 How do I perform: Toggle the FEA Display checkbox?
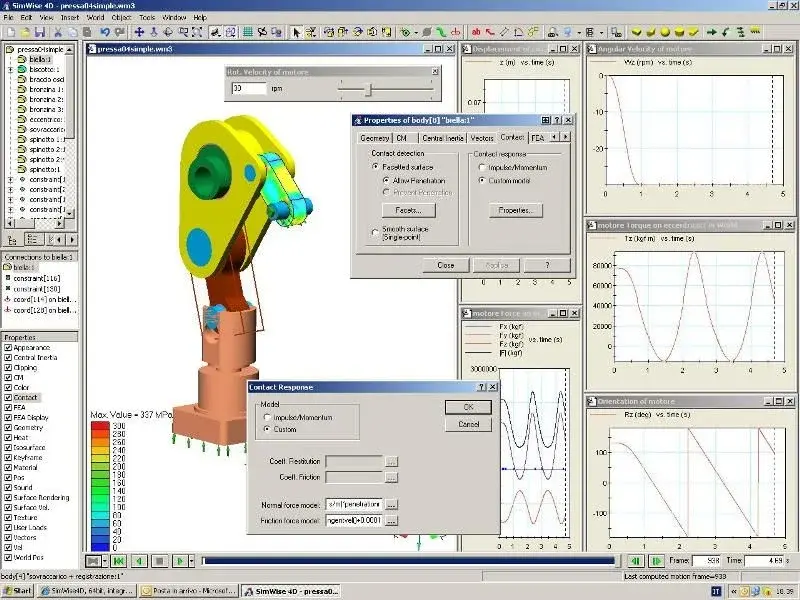tap(8, 417)
